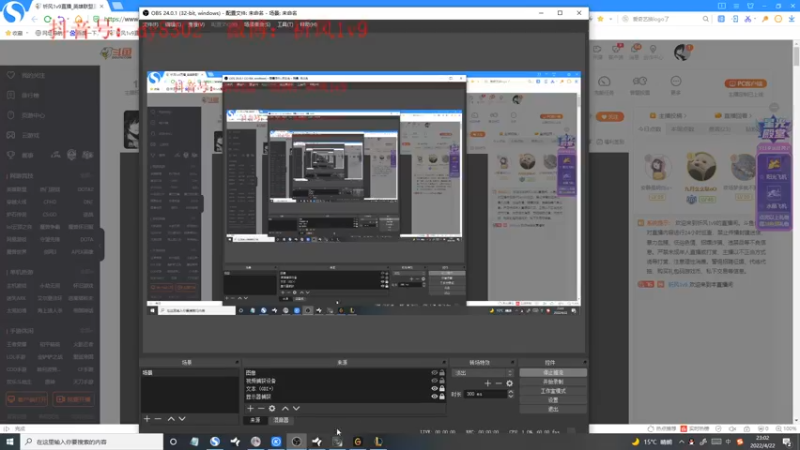Image resolution: width=800 pixels, height=450 pixels.
Task: Open transition properties gear icon
Action: [509, 383]
